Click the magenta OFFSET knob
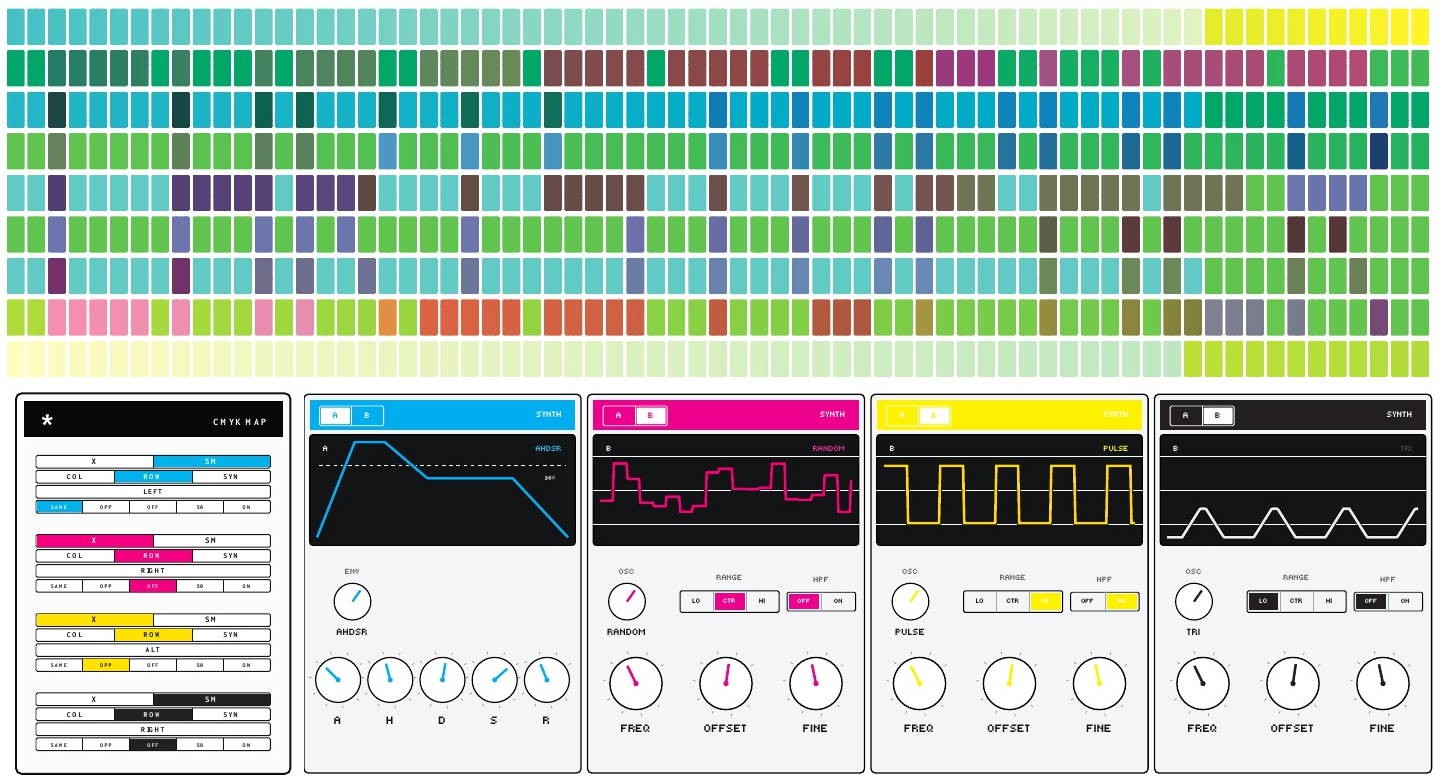Screen dimensions: 1442x779 (x=725, y=683)
